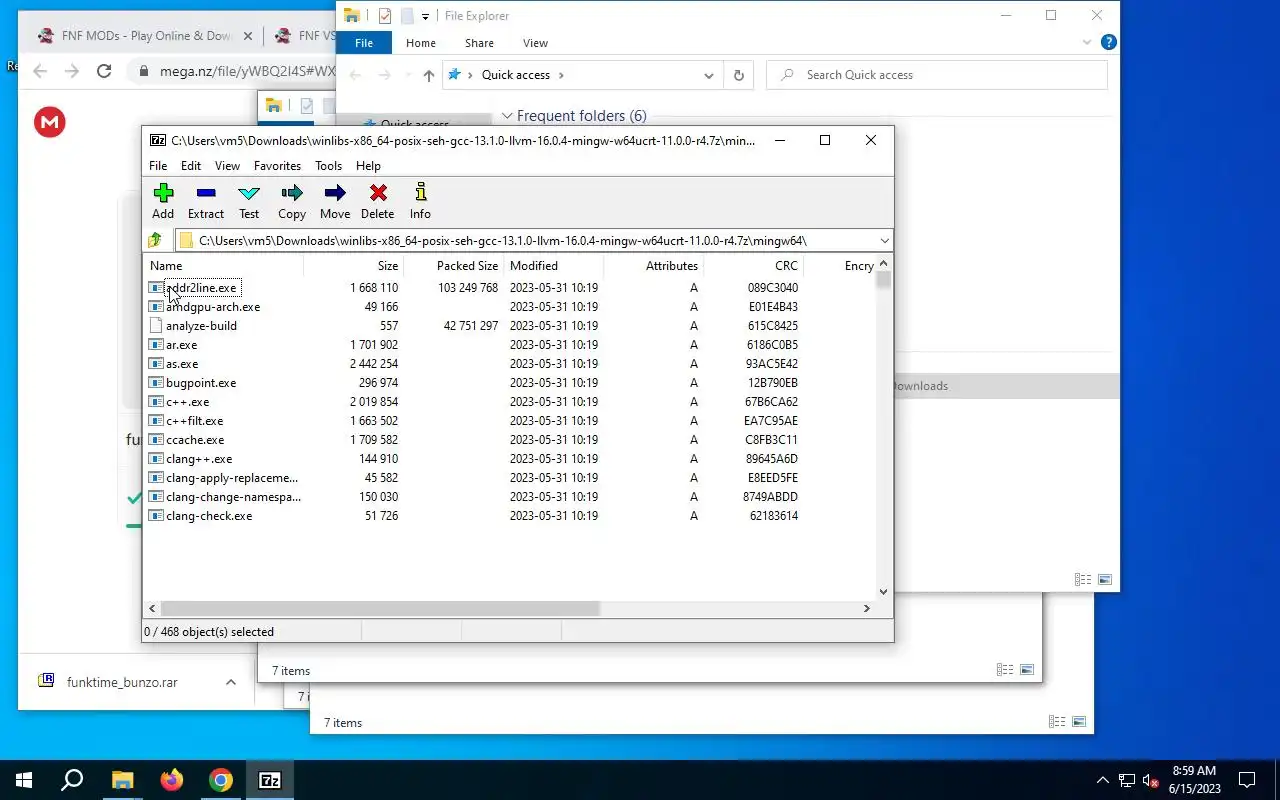Click the Add toolbar icon in 7-Zip
Screen dimensions: 1280x800
coord(163,201)
